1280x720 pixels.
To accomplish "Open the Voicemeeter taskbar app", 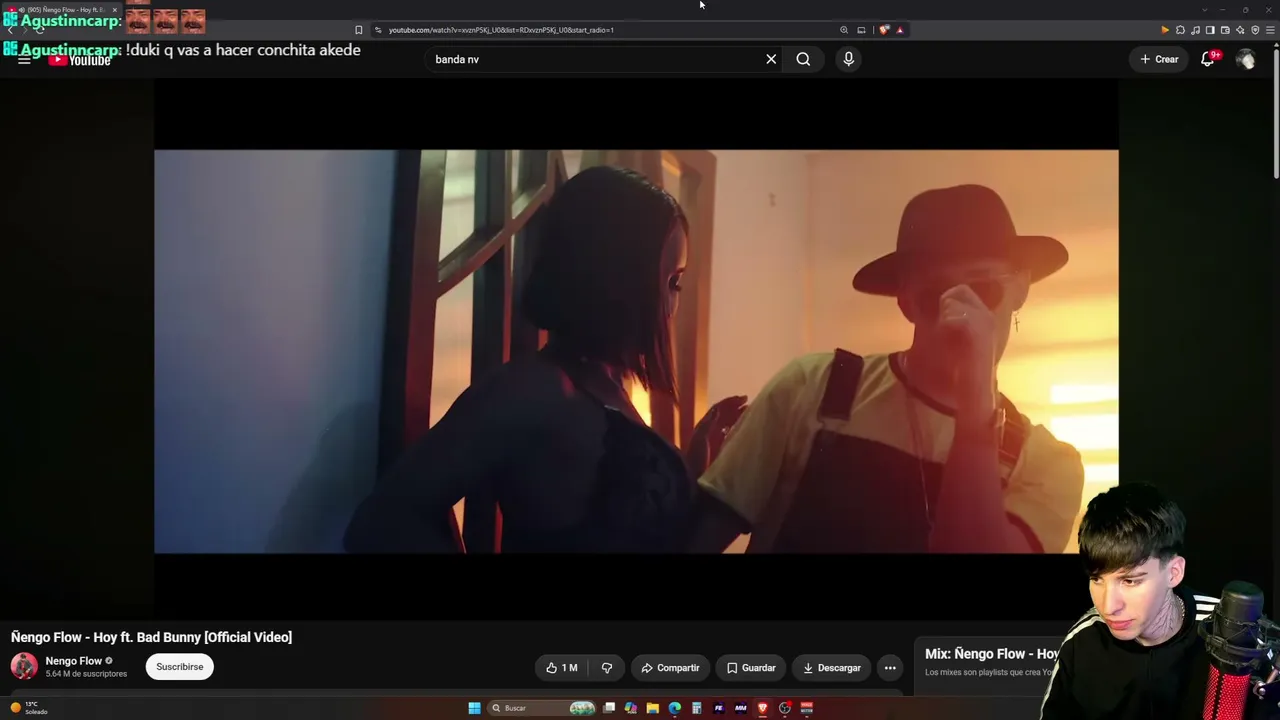I will click(807, 708).
